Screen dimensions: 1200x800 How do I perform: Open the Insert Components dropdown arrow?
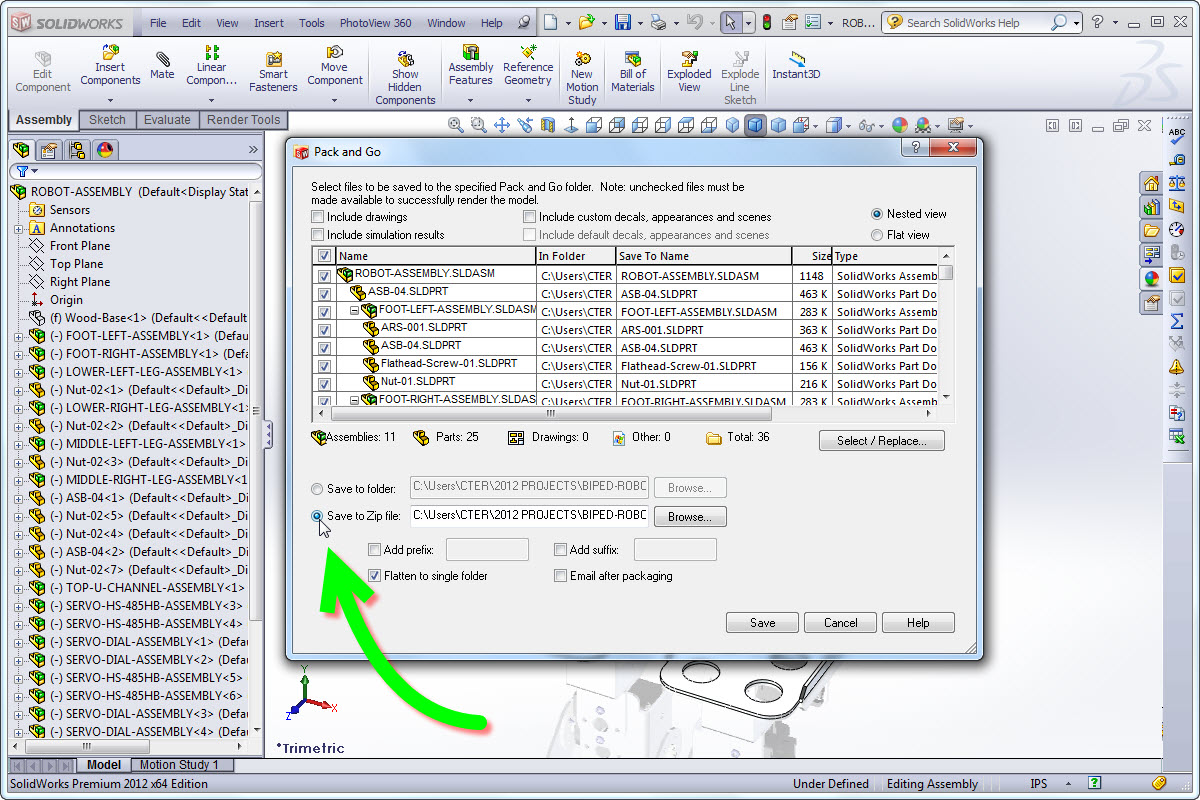[110, 100]
